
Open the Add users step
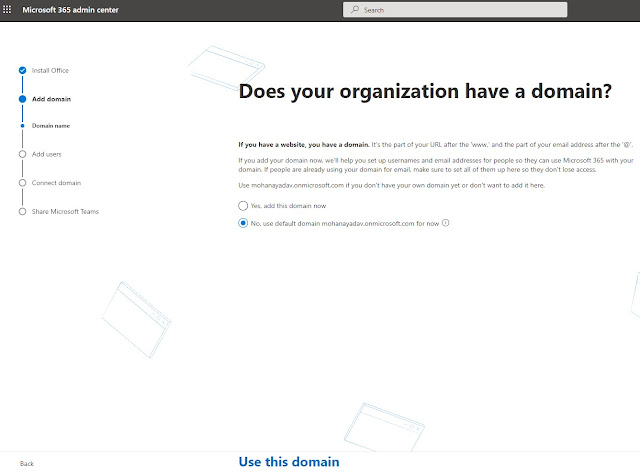(x=47, y=154)
